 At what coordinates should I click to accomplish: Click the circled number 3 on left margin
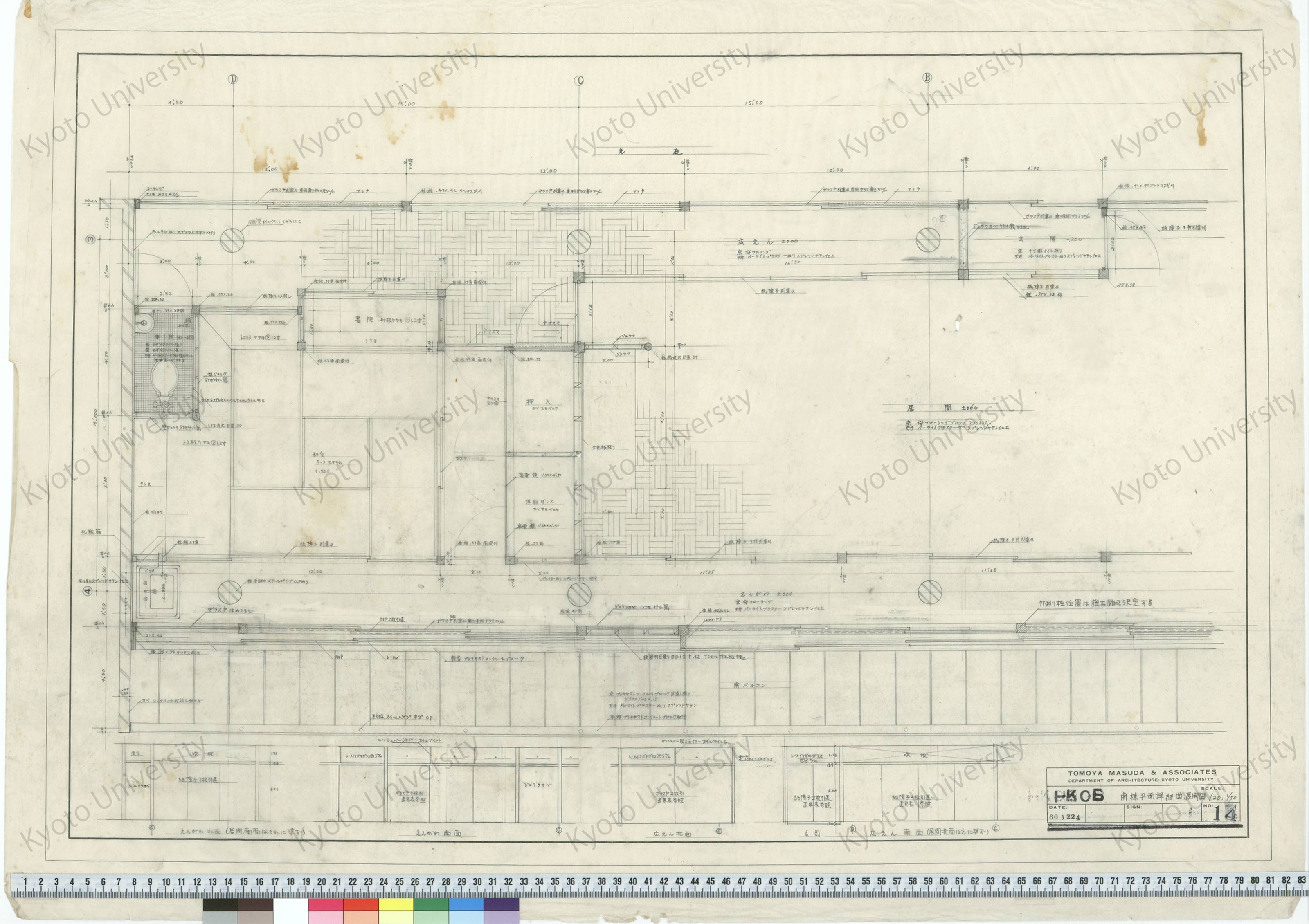[90, 239]
